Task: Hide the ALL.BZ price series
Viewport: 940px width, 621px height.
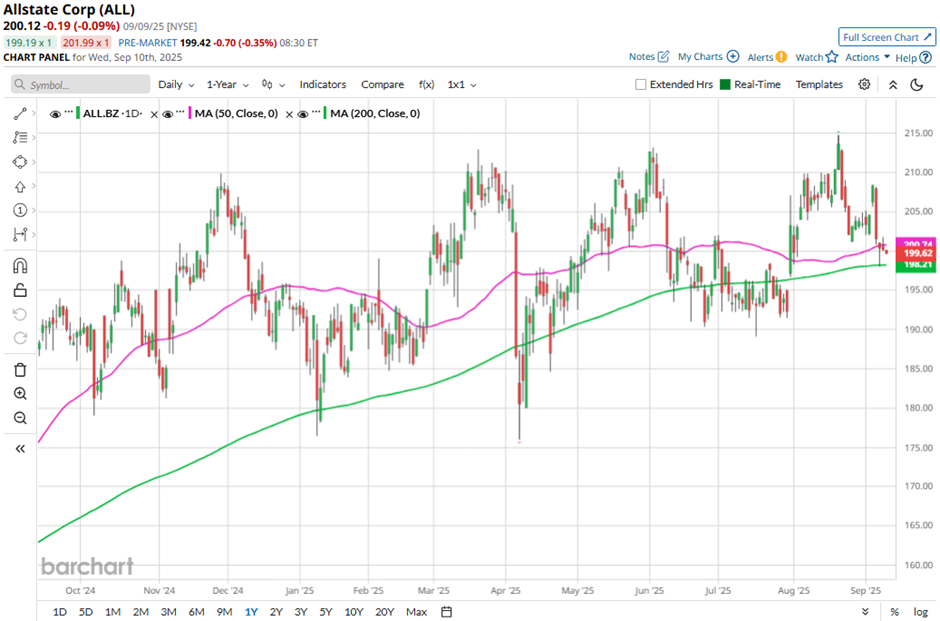Action: pyautogui.click(x=55, y=114)
